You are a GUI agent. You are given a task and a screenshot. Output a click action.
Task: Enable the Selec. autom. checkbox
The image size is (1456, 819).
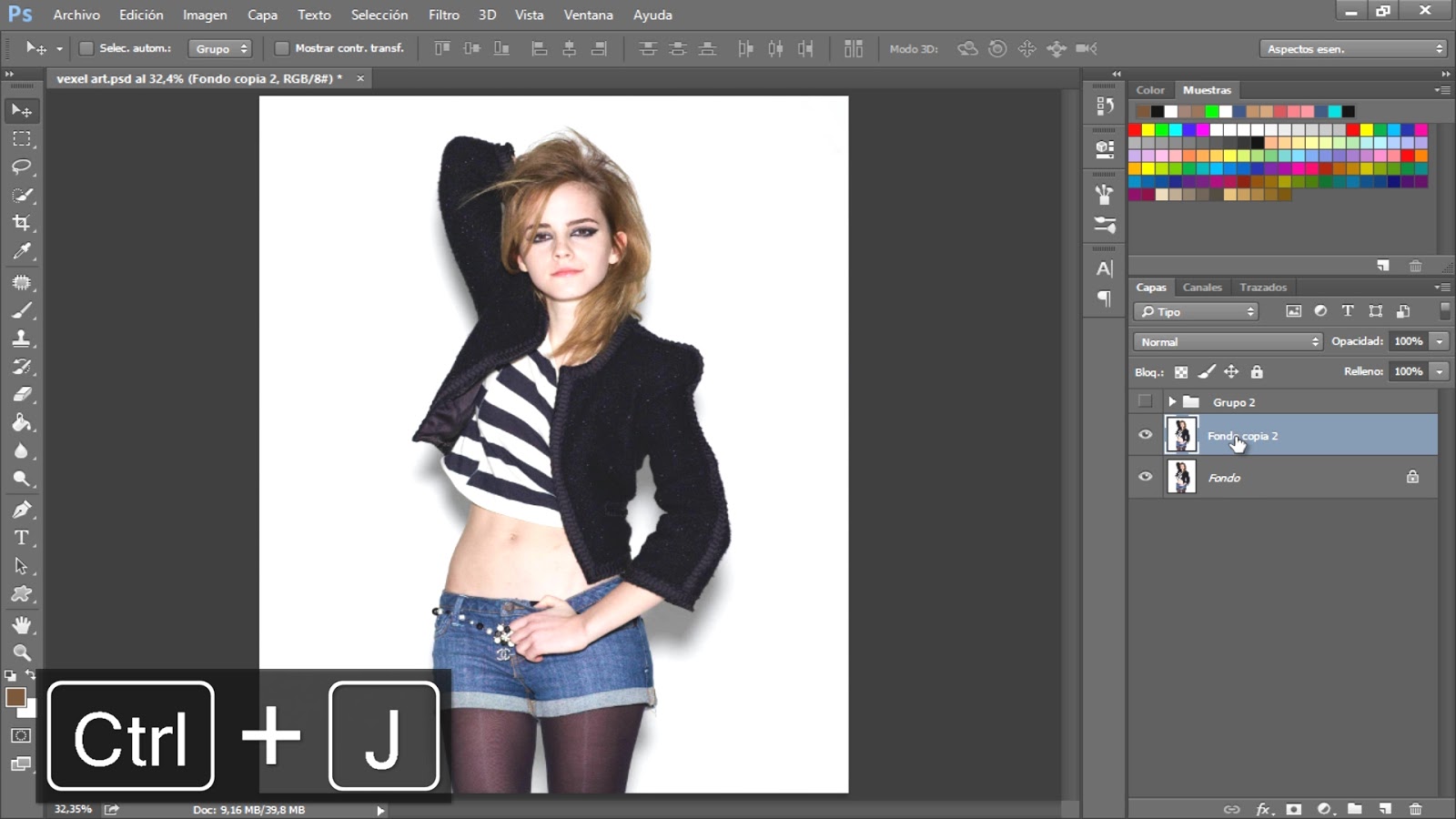[x=86, y=48]
